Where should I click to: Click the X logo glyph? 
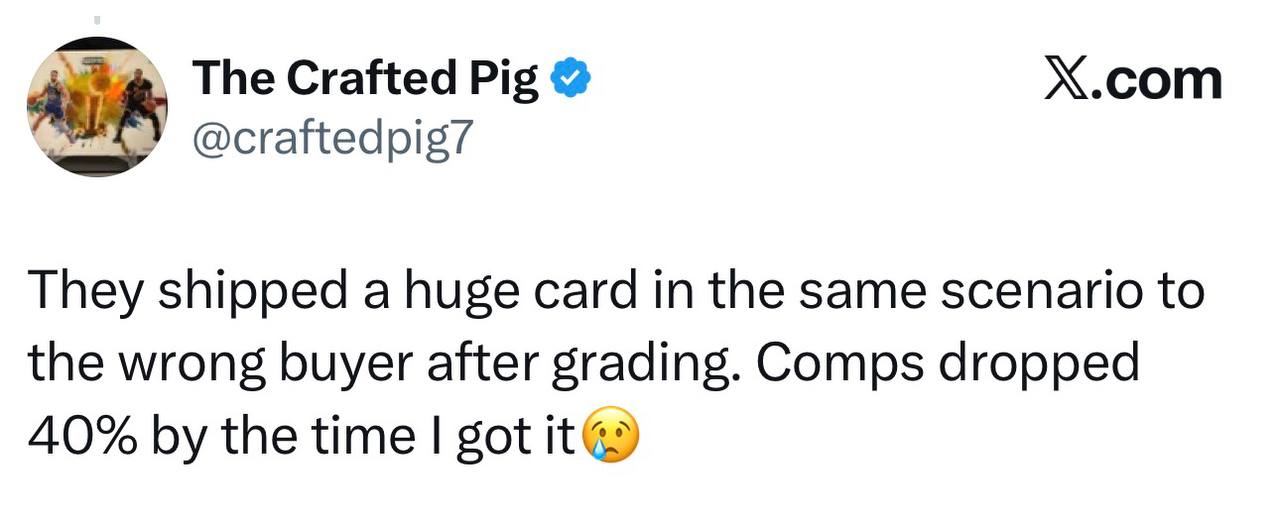[x=1064, y=80]
